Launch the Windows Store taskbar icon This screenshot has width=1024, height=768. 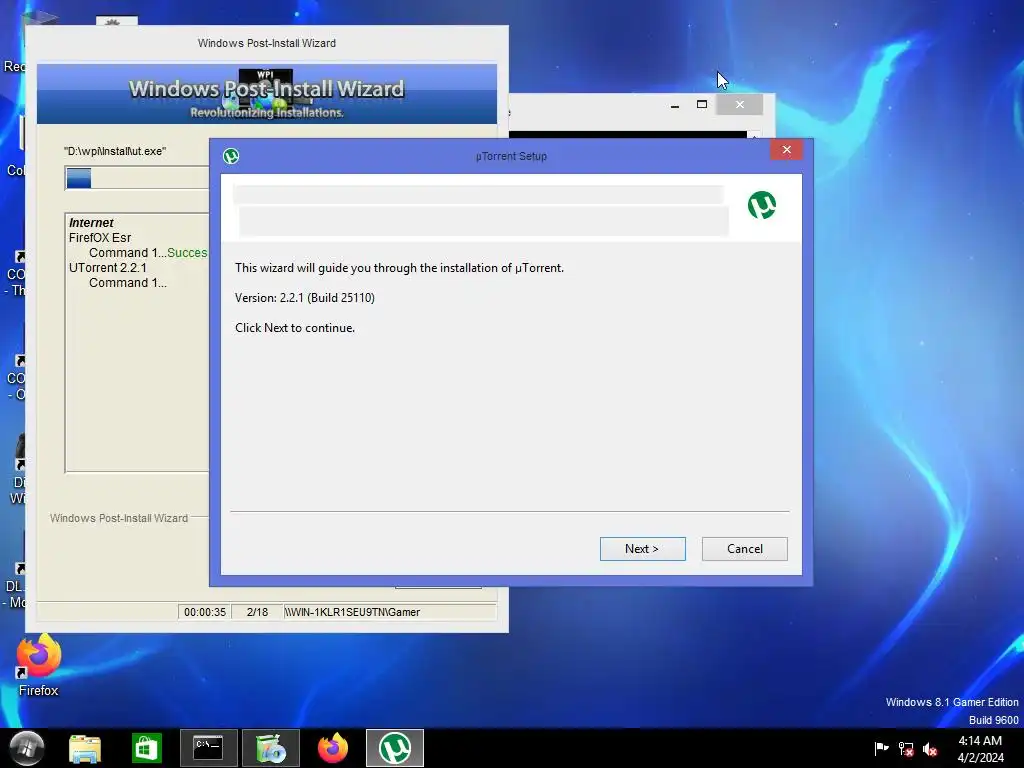pos(146,748)
